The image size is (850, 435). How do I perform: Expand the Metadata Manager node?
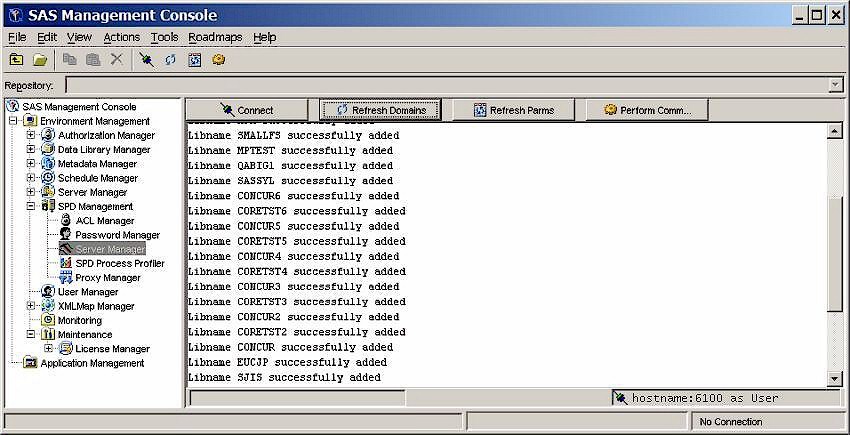pos(31,163)
